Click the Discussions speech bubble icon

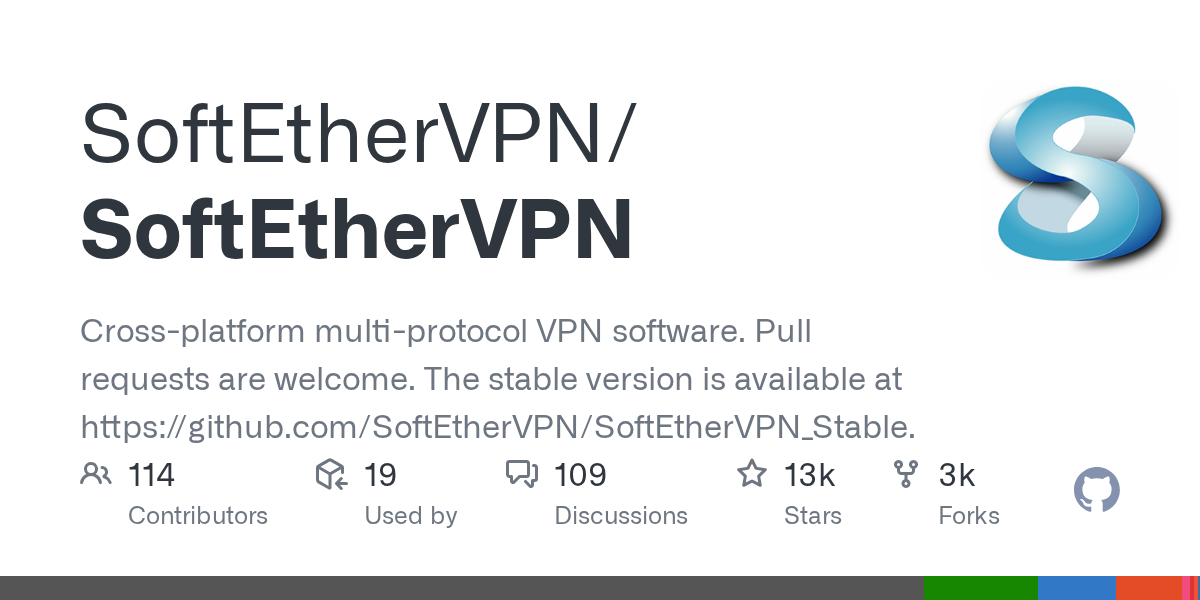click(522, 474)
